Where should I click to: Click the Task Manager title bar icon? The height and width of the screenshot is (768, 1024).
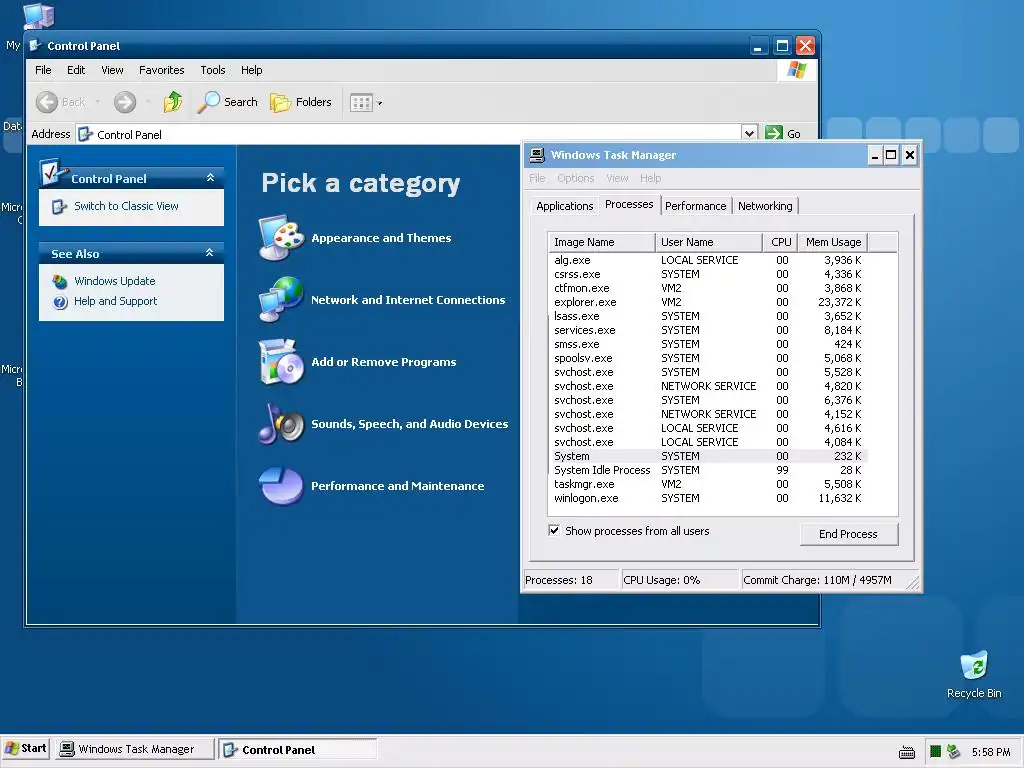pyautogui.click(x=537, y=155)
